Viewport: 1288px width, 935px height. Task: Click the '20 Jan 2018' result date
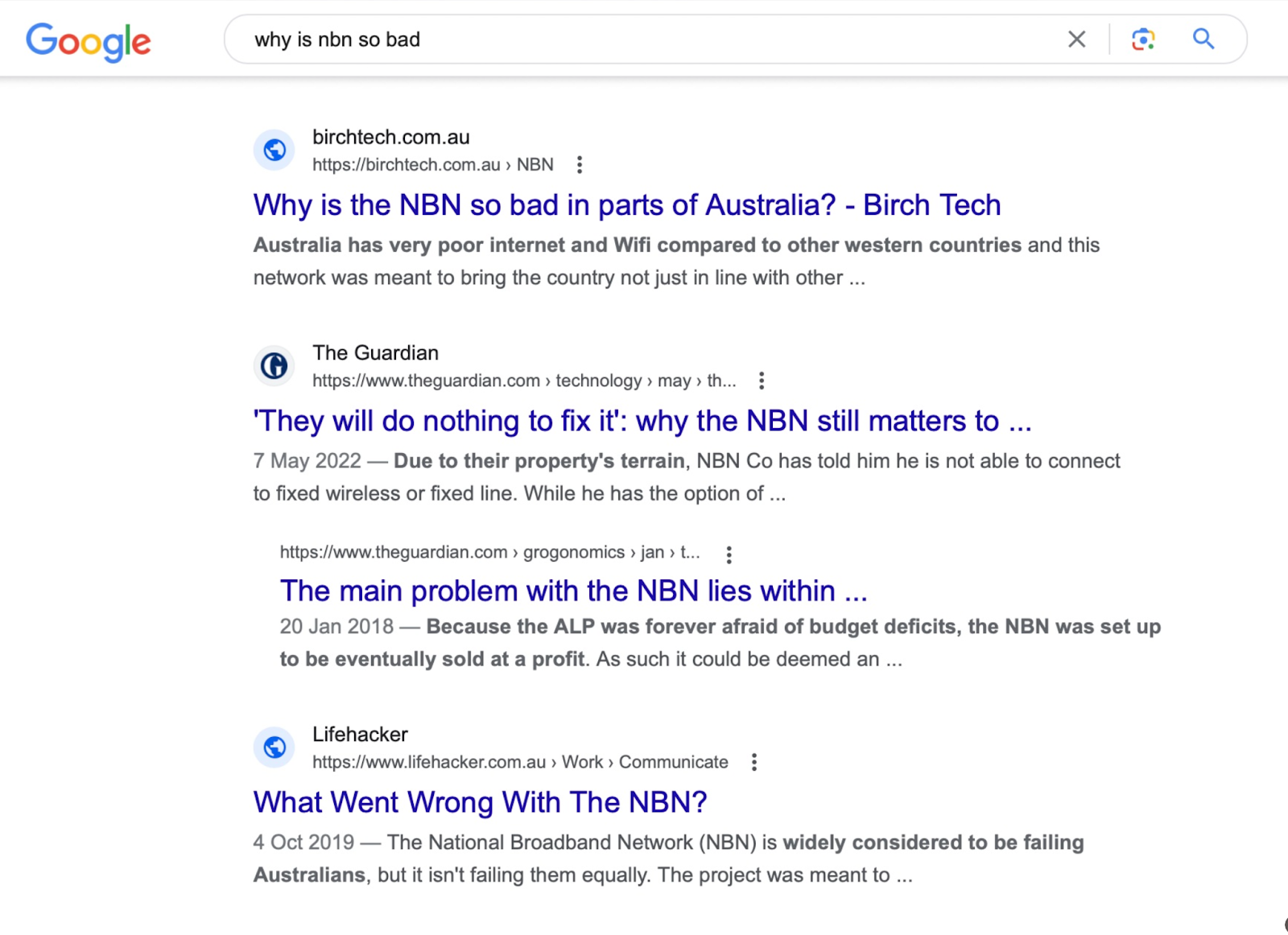point(337,627)
